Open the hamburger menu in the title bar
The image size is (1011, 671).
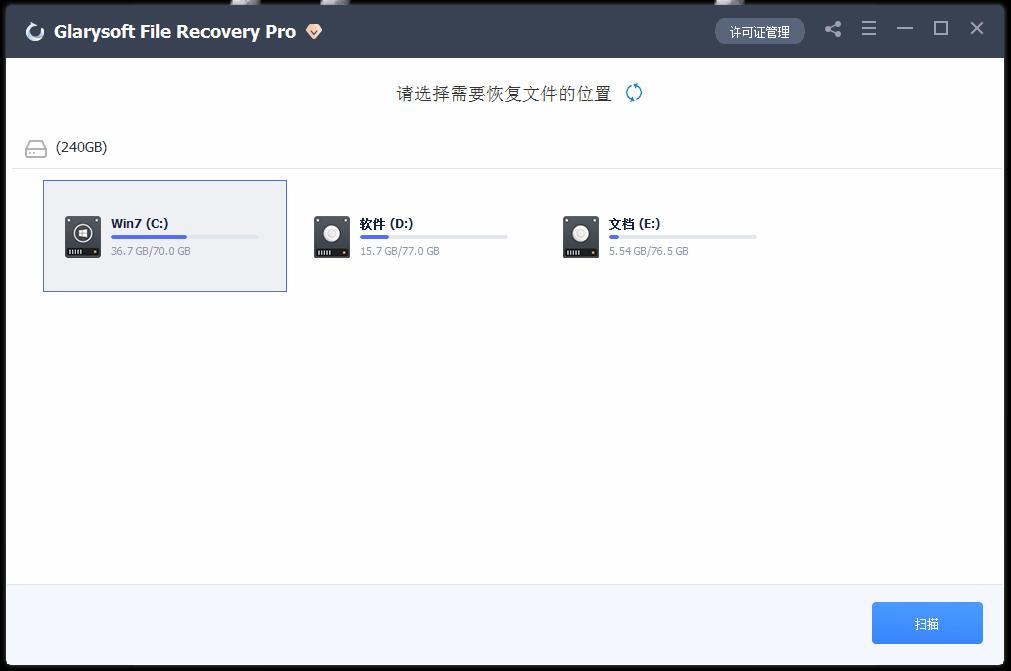point(869,29)
